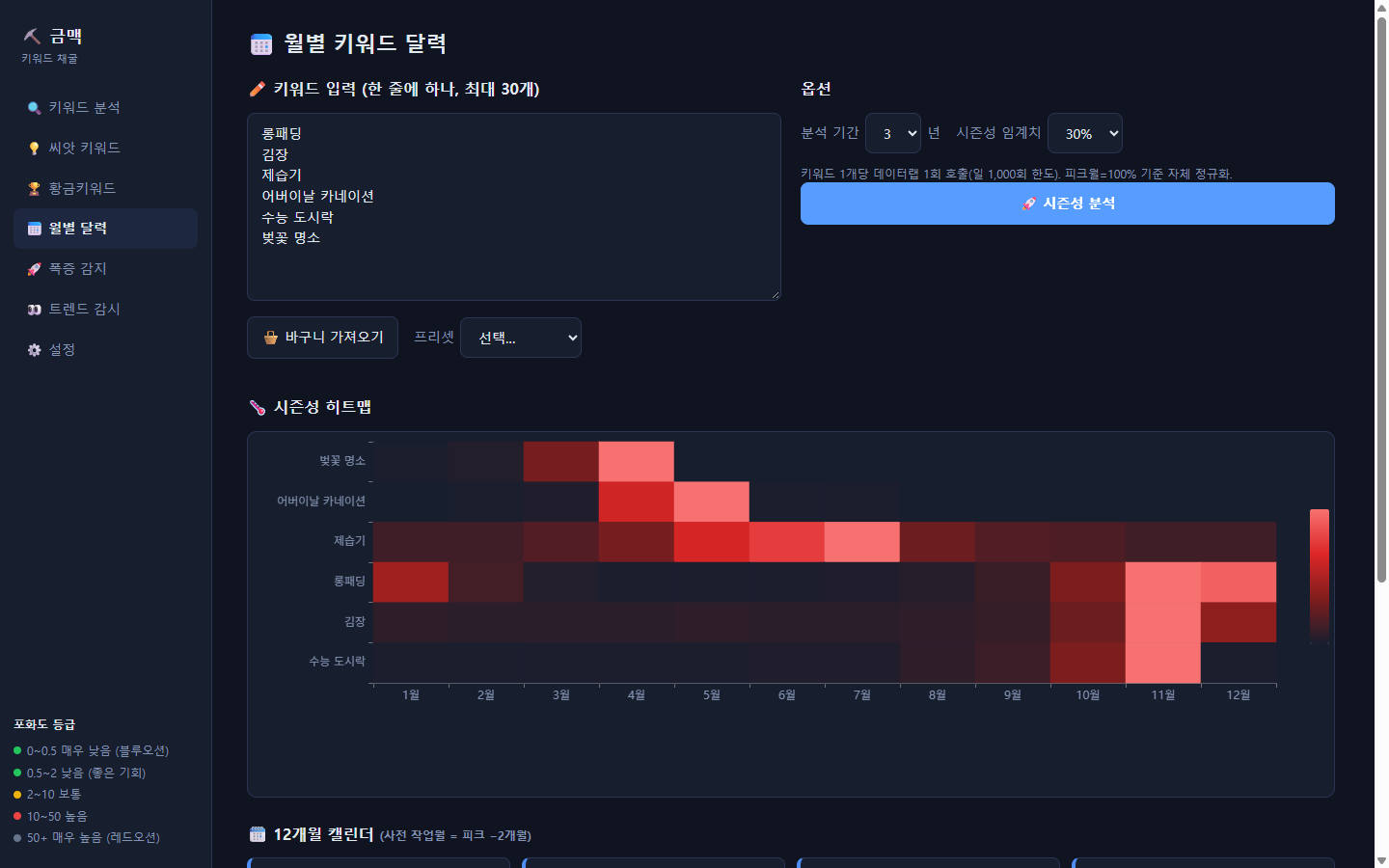The height and width of the screenshot is (868, 1389).
Task: Click the 롱패딩 January heatmap cell
Action: coord(411,582)
